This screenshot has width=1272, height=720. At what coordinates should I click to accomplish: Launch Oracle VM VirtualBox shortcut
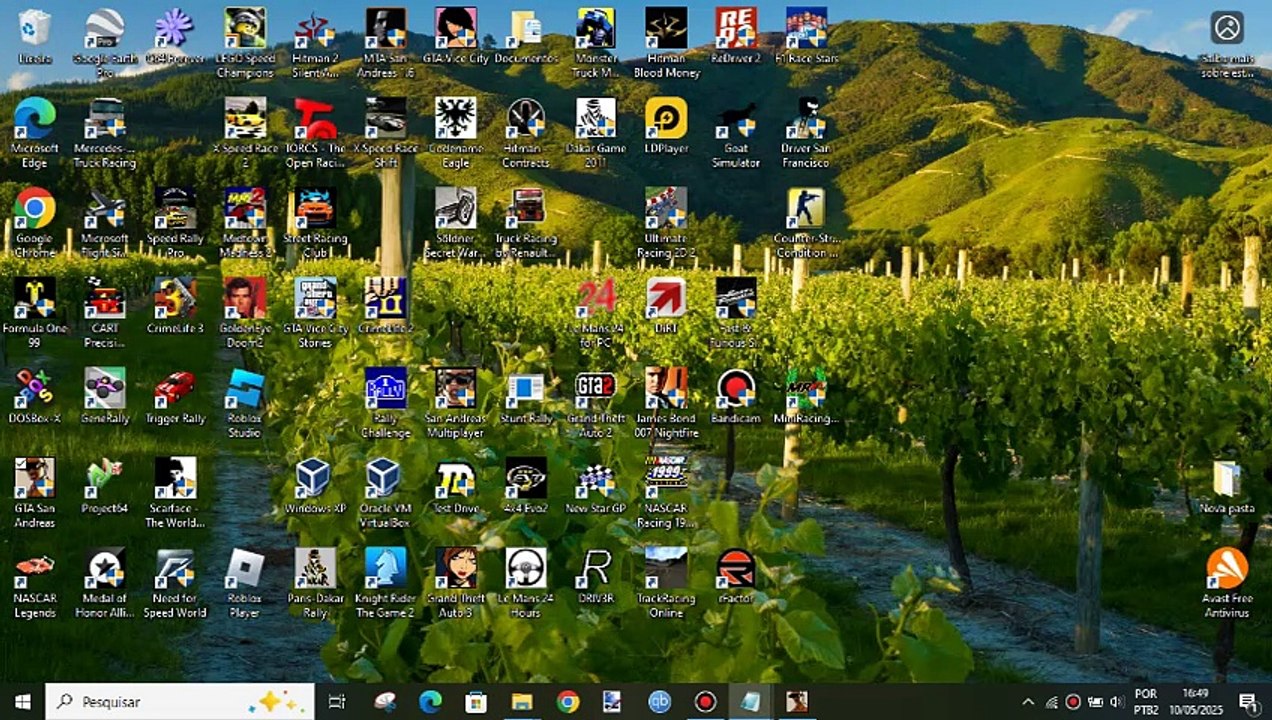coord(385,492)
